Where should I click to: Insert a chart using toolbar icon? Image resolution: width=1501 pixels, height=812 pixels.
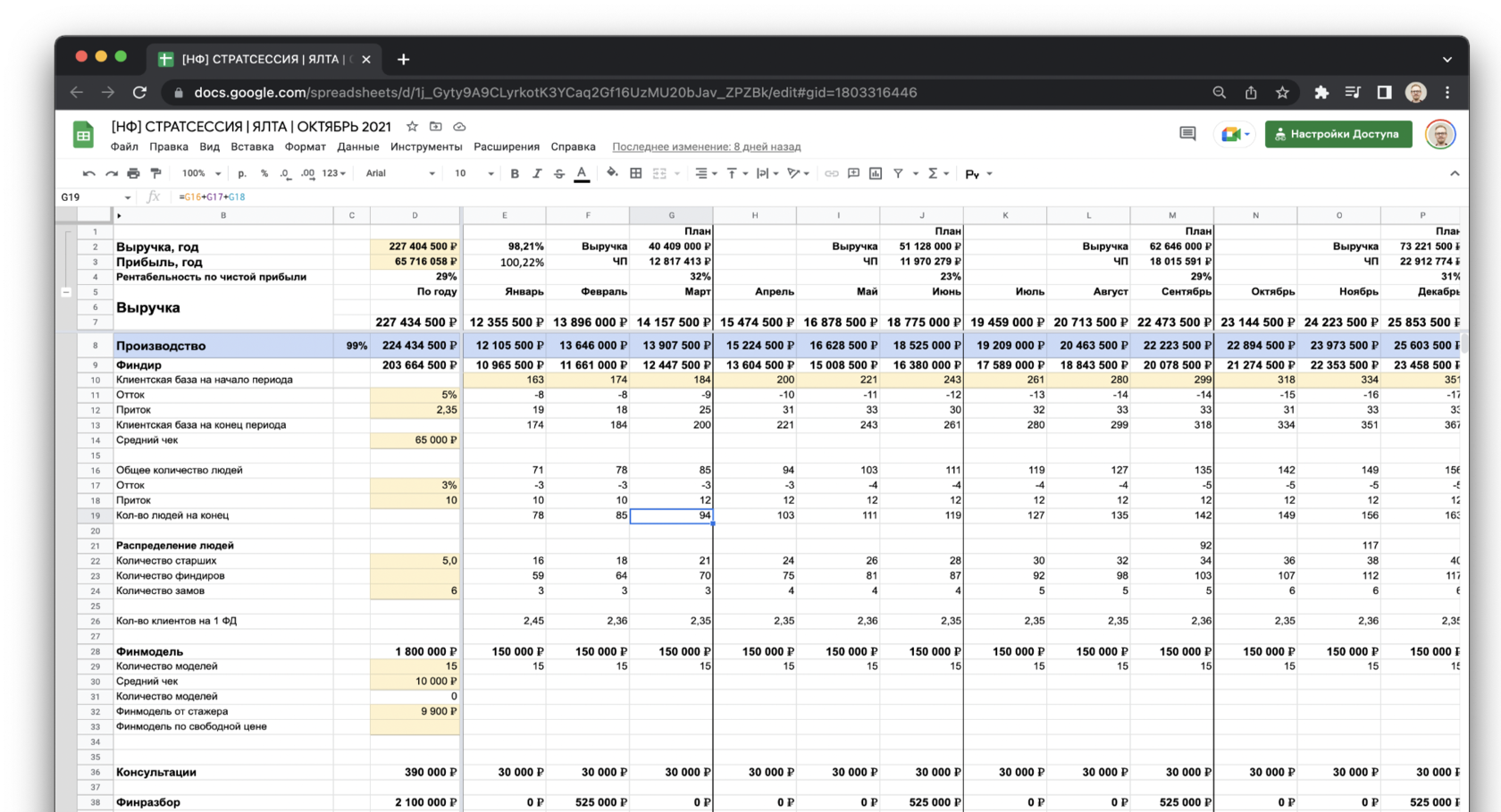point(876,173)
